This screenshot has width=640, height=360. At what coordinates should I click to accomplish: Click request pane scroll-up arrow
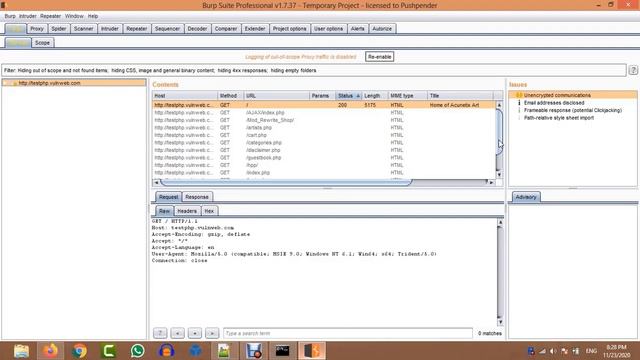(500, 222)
